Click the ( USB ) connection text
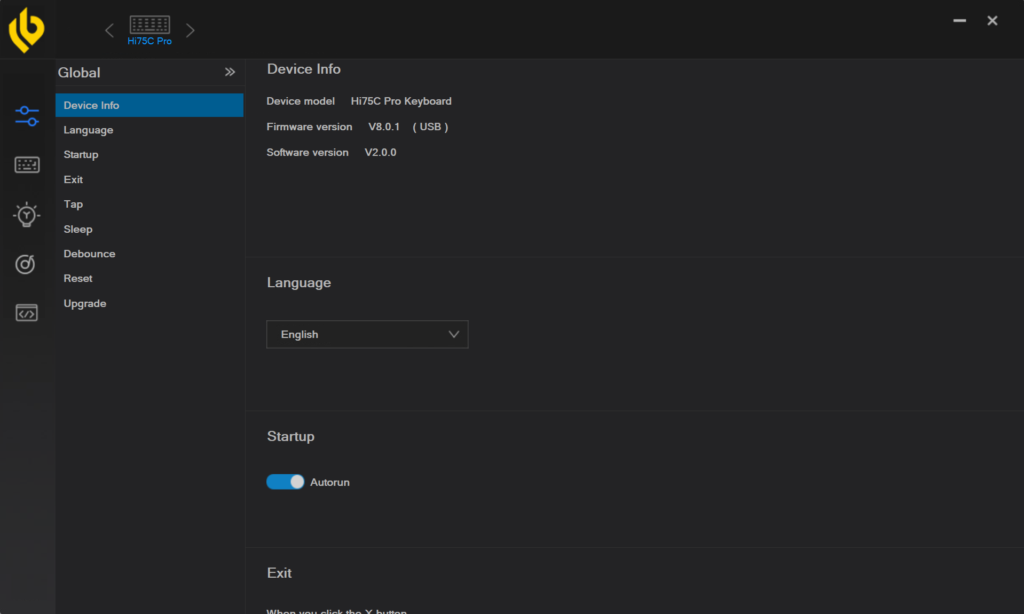The image size is (1024, 614). click(430, 127)
